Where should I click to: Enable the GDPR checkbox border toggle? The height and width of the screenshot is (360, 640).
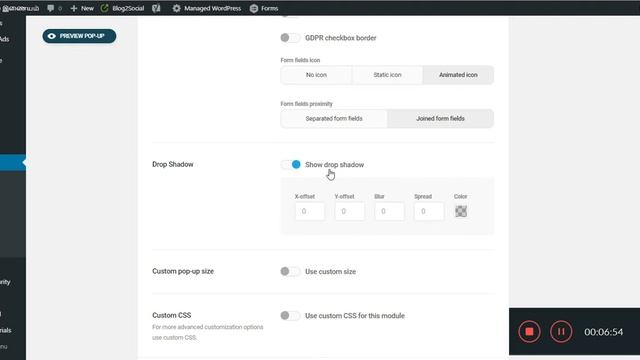coord(290,38)
